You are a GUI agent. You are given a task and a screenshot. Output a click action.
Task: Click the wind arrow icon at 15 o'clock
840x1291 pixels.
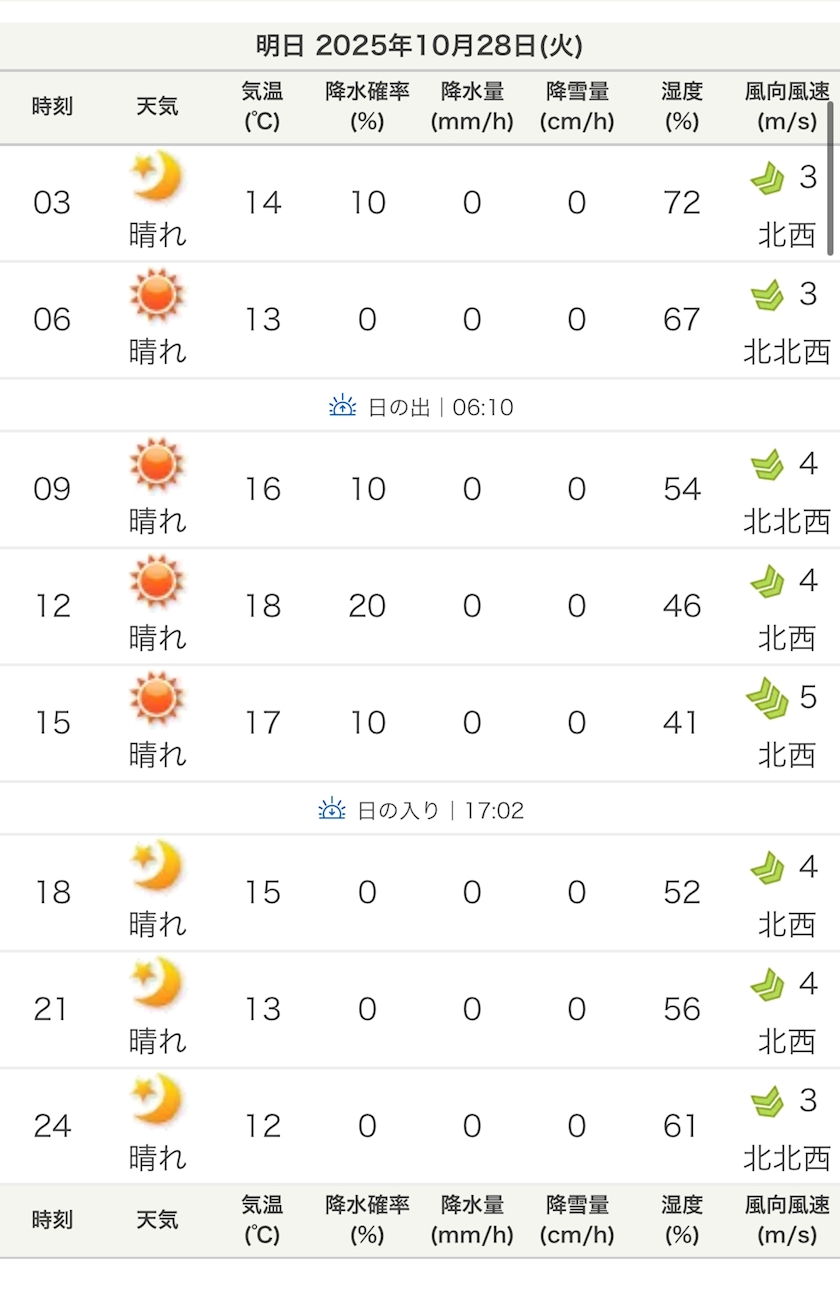(768, 697)
